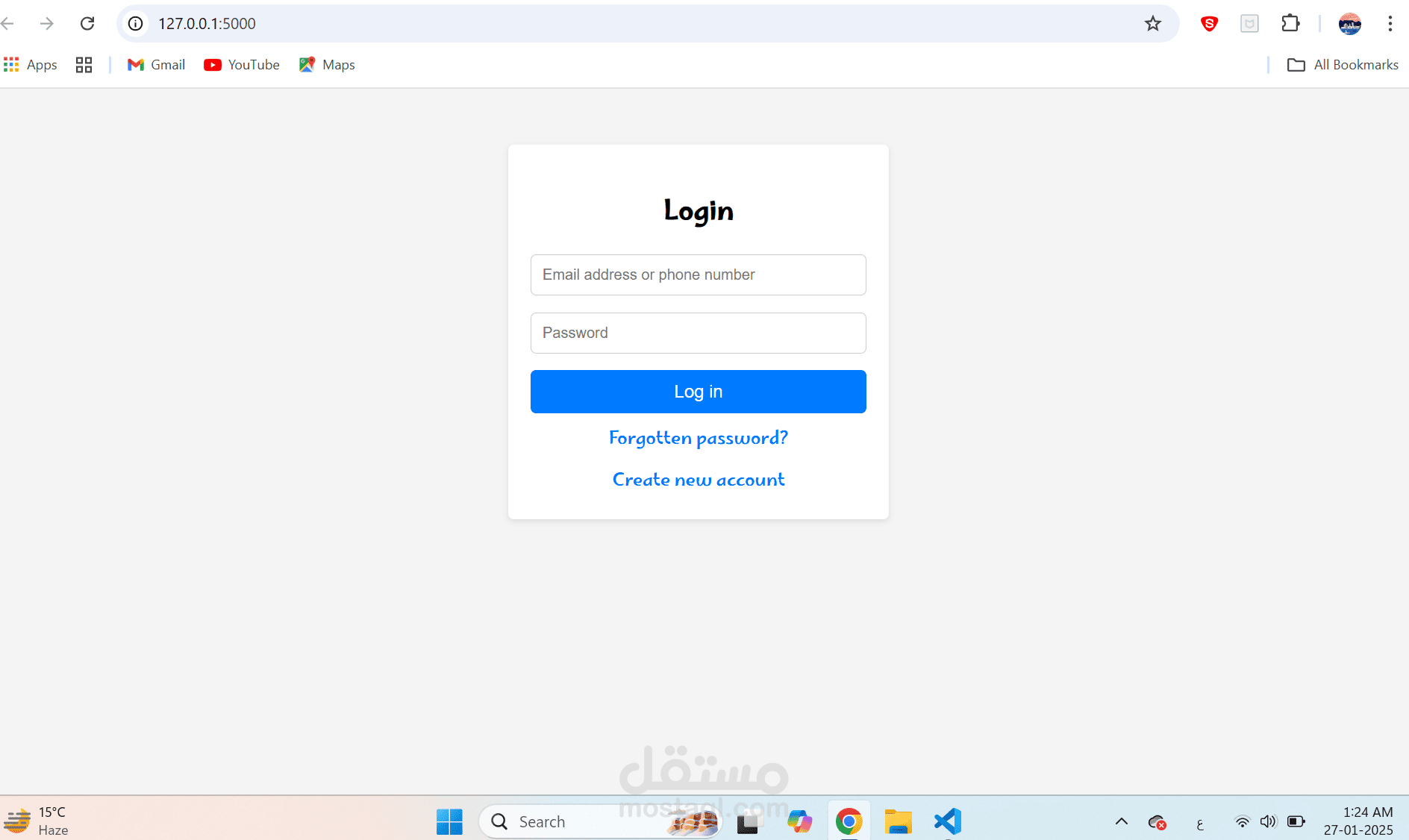Click the blue Log in button

[699, 392]
